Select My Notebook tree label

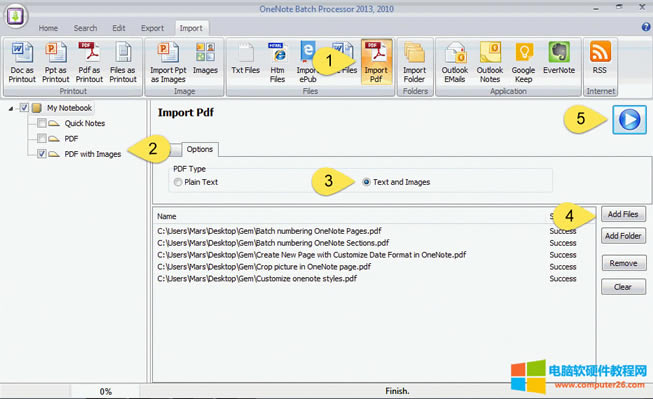point(69,108)
